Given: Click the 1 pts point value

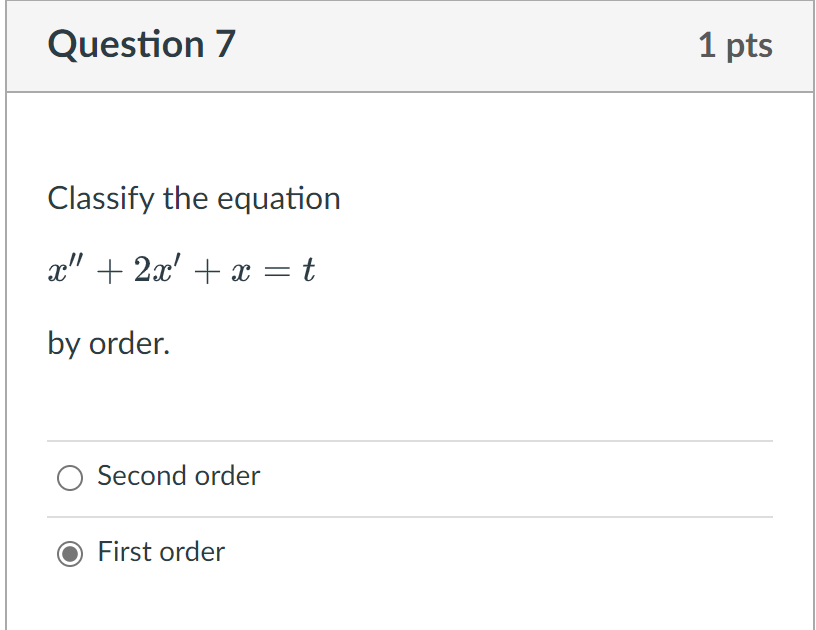Looking at the screenshot, I should tap(737, 44).
